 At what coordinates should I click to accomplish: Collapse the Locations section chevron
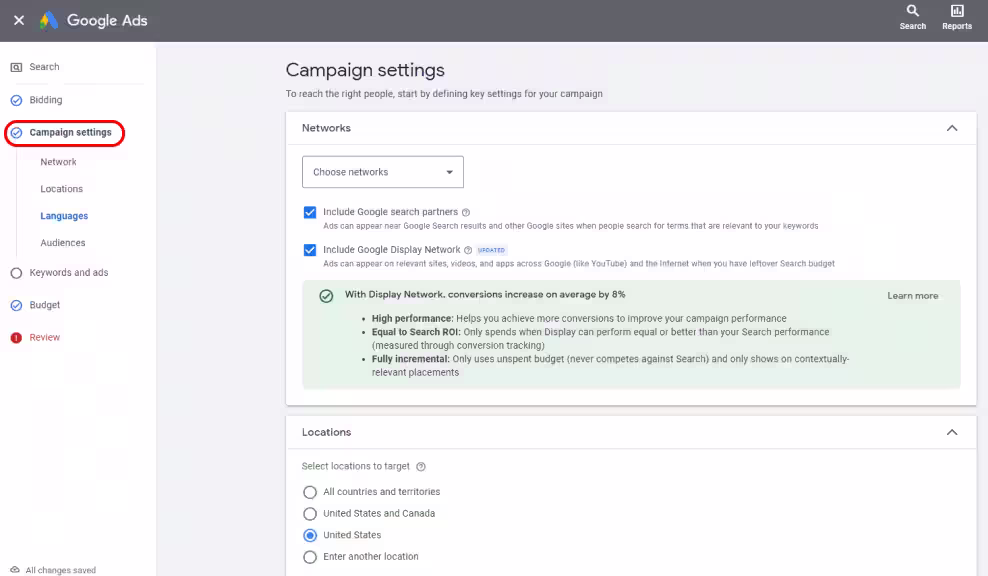click(951, 432)
